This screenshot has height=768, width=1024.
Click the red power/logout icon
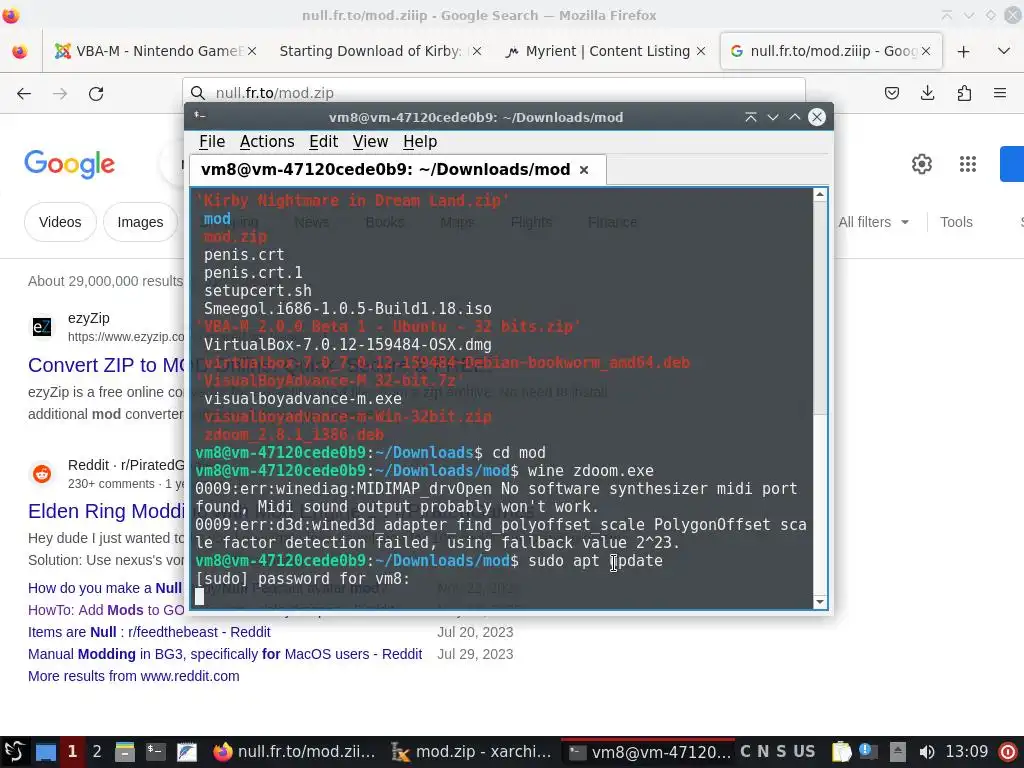pos(1008,752)
